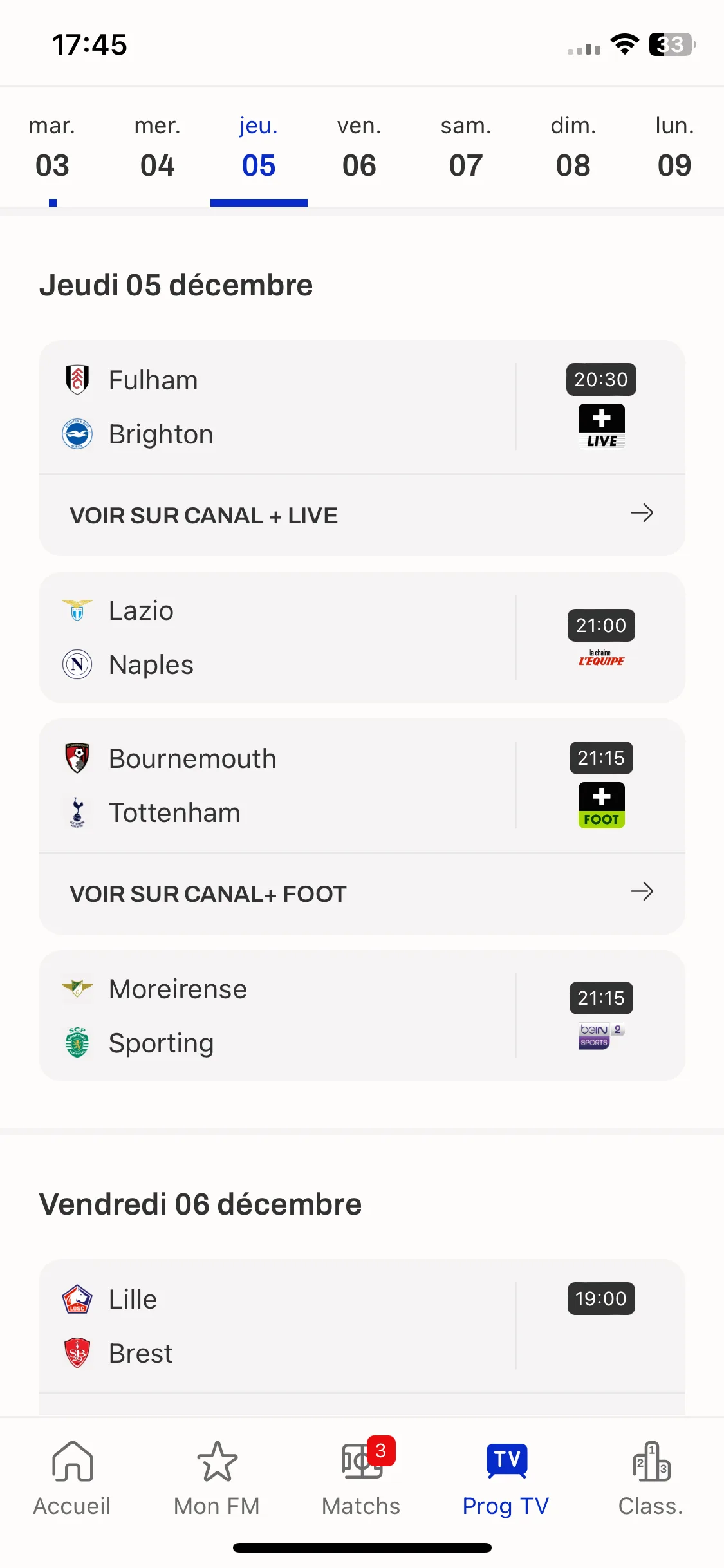Select the ven. 06 date tab
This screenshot has width=724, height=1568.
coord(359,147)
